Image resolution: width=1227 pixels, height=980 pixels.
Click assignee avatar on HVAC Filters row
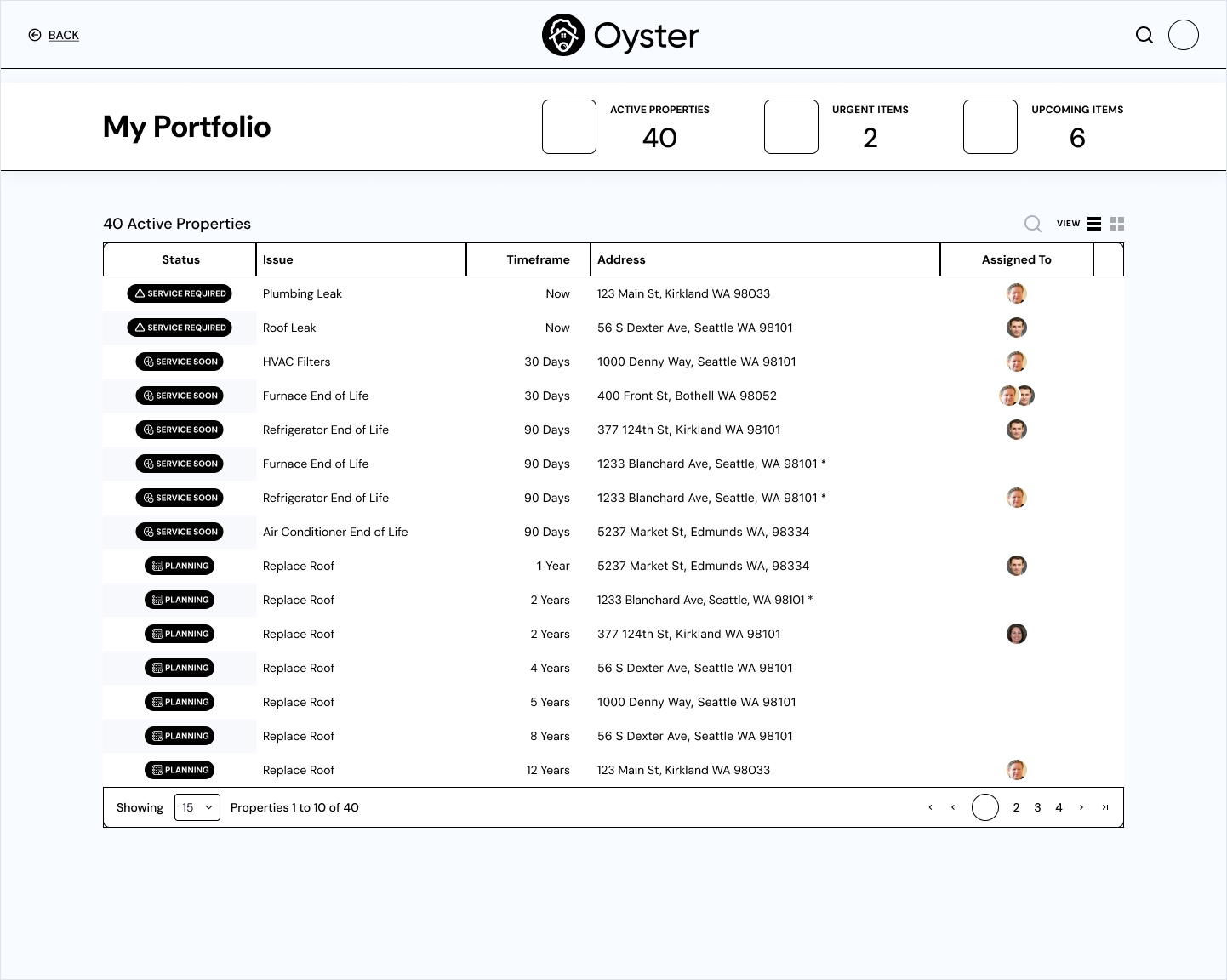coord(1017,362)
